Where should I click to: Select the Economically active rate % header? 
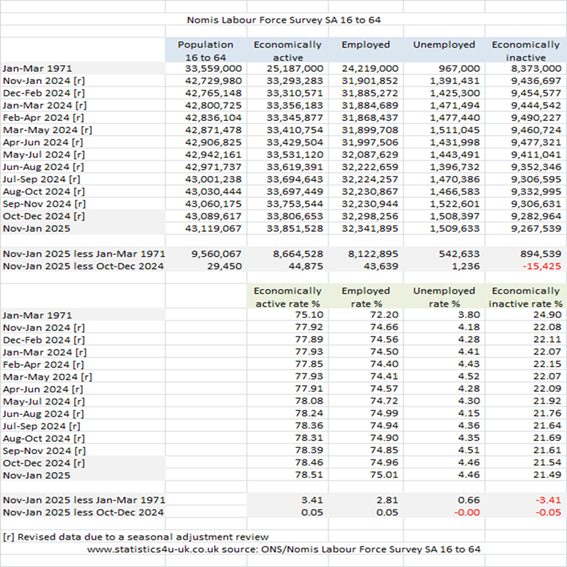click(x=287, y=297)
